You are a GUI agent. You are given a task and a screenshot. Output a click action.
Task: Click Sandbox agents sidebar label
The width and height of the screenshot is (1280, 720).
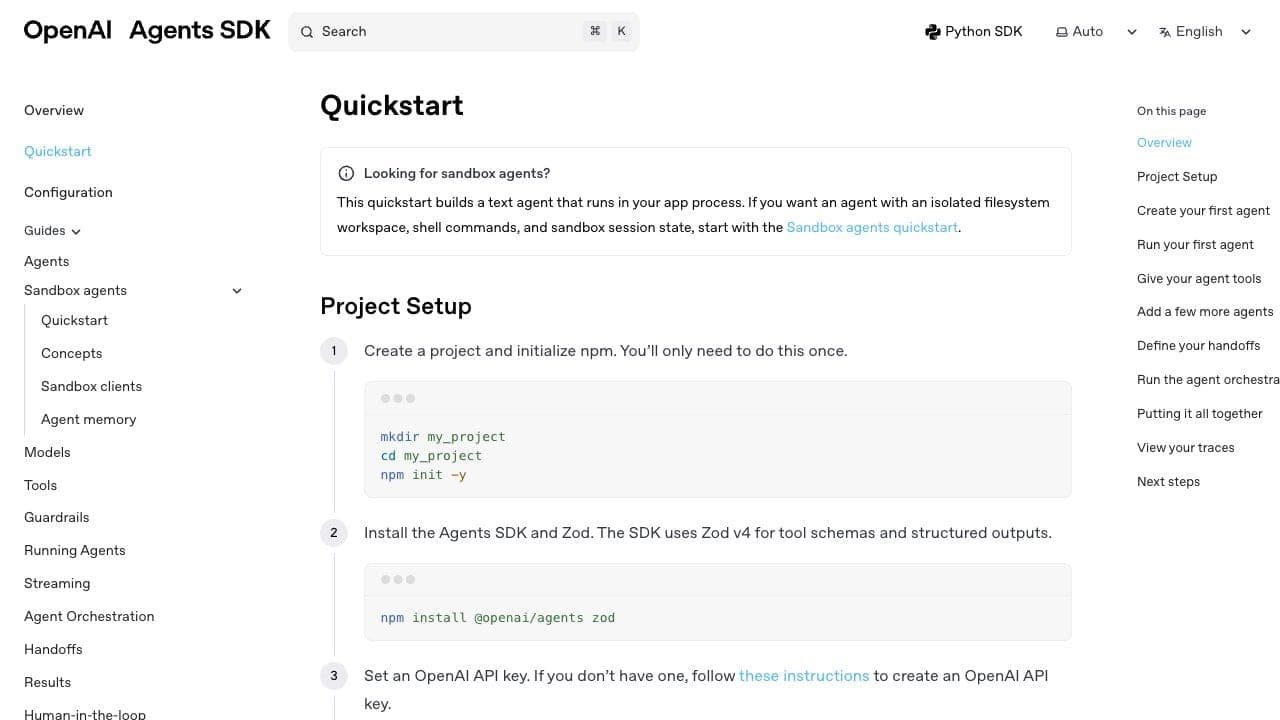pyautogui.click(x=75, y=291)
